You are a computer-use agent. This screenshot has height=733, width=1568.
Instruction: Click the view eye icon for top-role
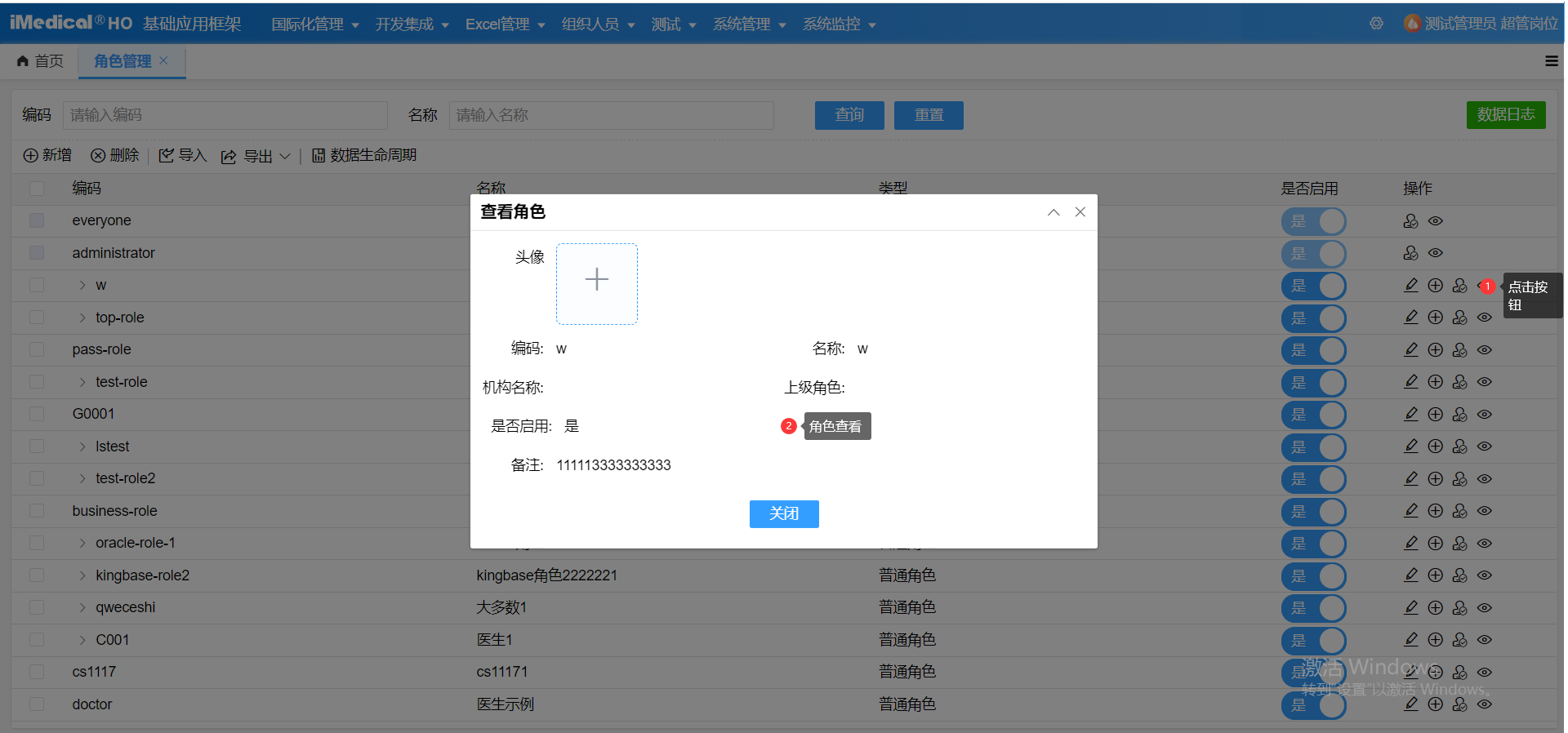point(1485,318)
